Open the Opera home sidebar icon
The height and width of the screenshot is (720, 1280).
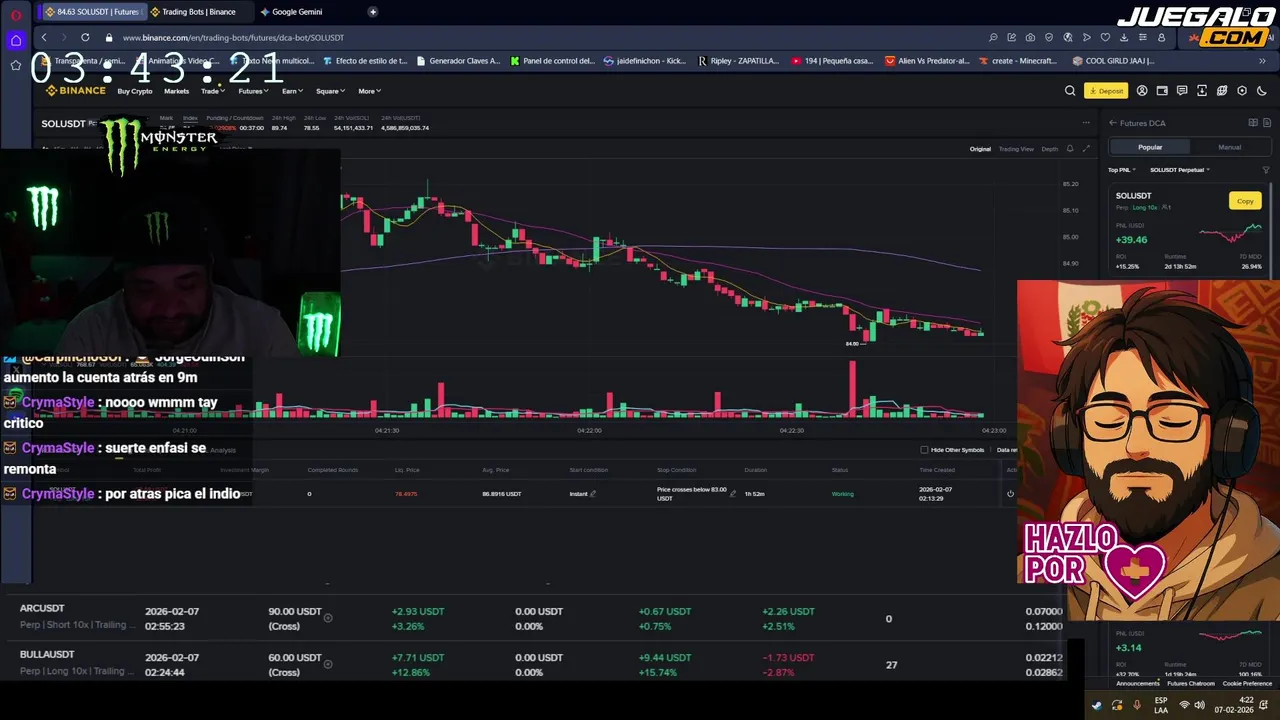point(16,41)
